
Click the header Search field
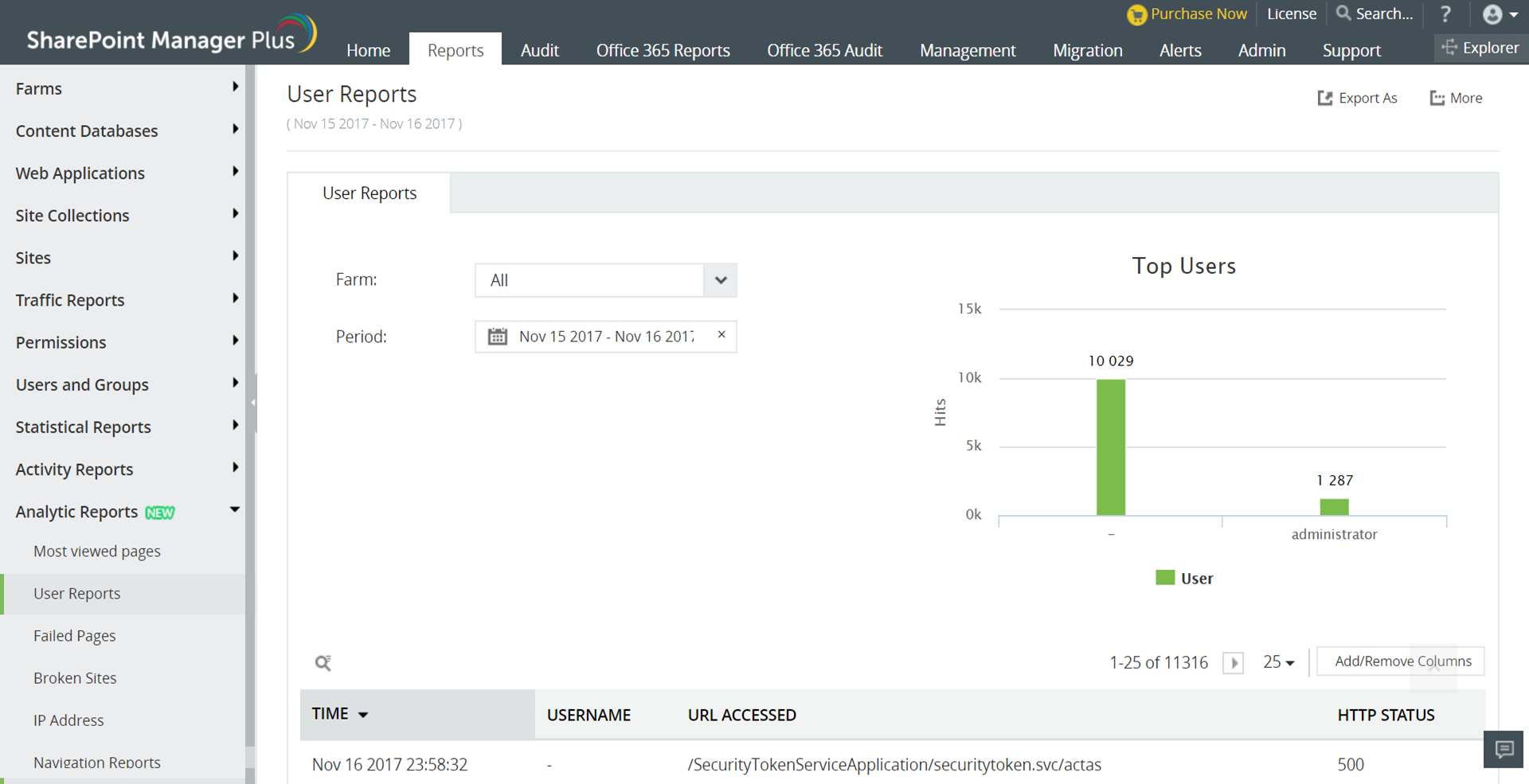1384,14
